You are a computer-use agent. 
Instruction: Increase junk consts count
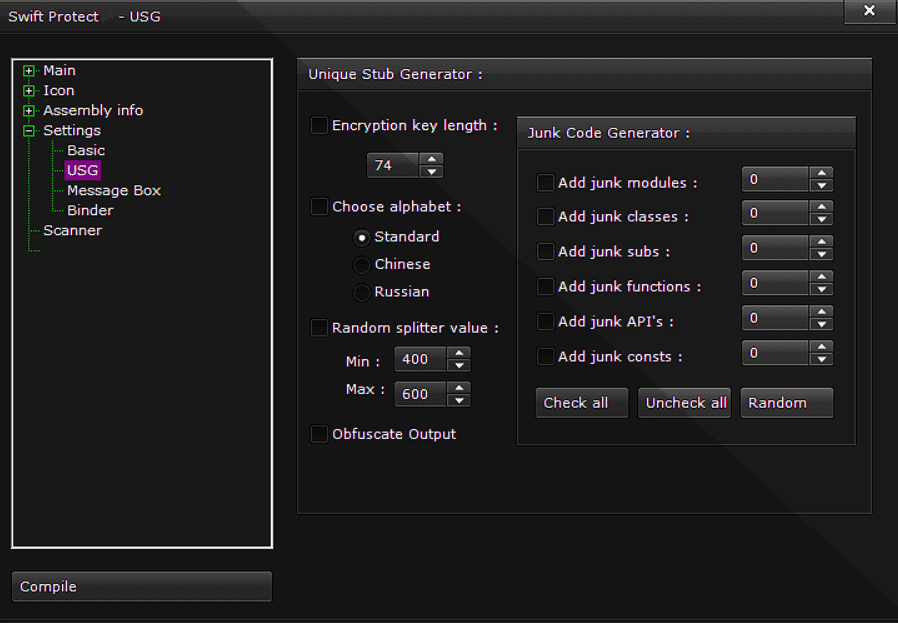tap(822, 346)
